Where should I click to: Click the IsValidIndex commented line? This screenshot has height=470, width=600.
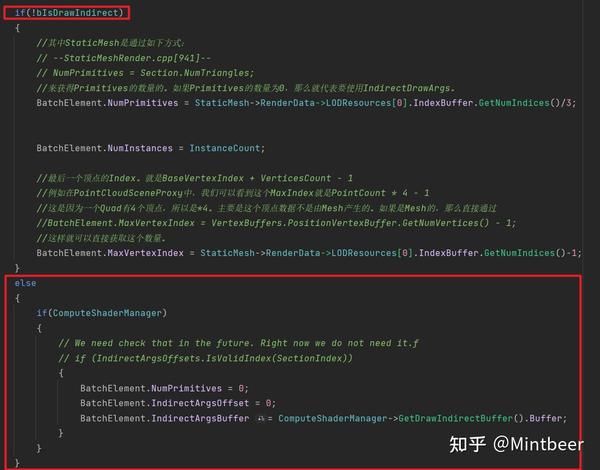205,358
